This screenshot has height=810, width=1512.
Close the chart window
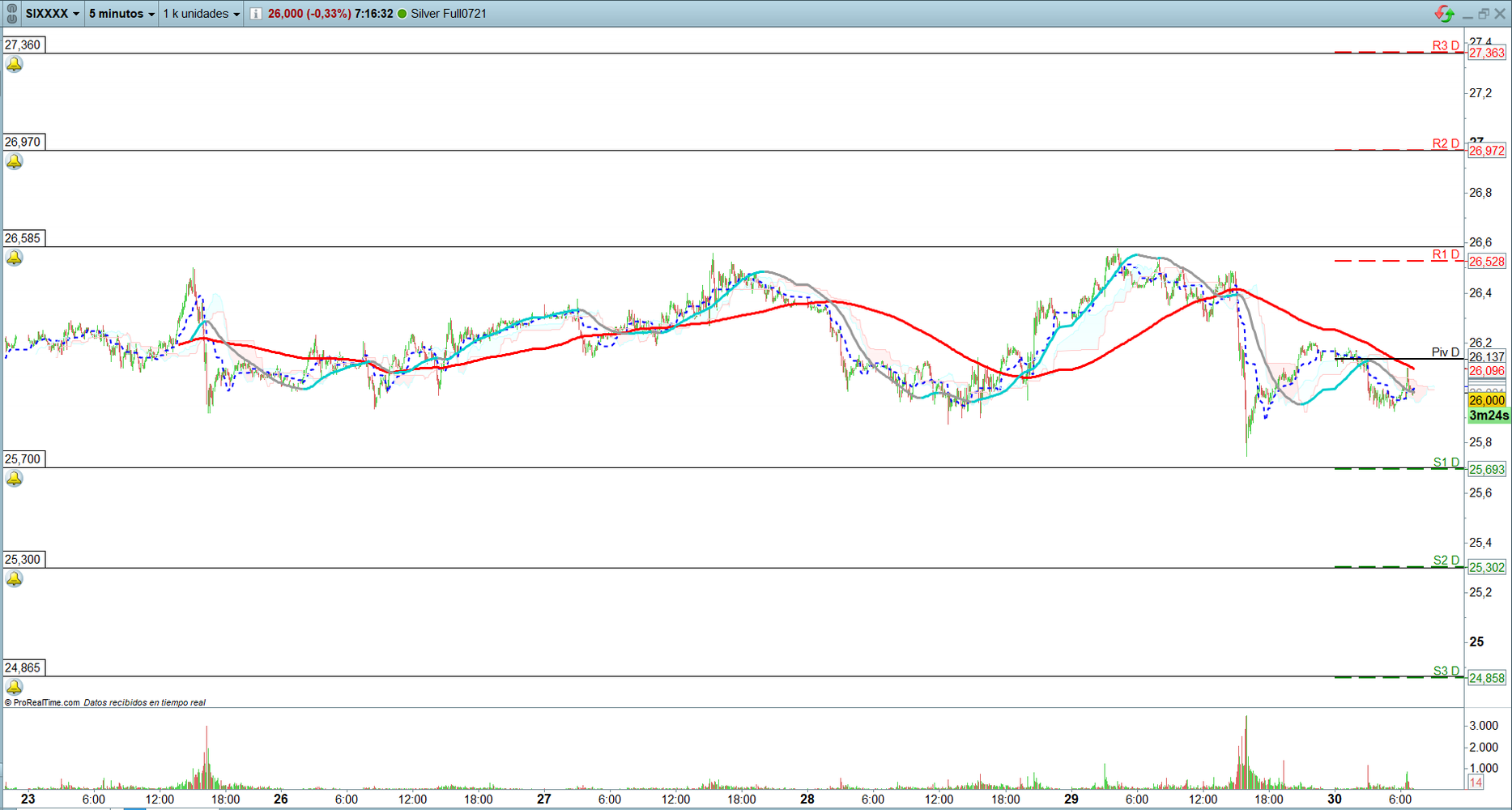coord(1500,14)
